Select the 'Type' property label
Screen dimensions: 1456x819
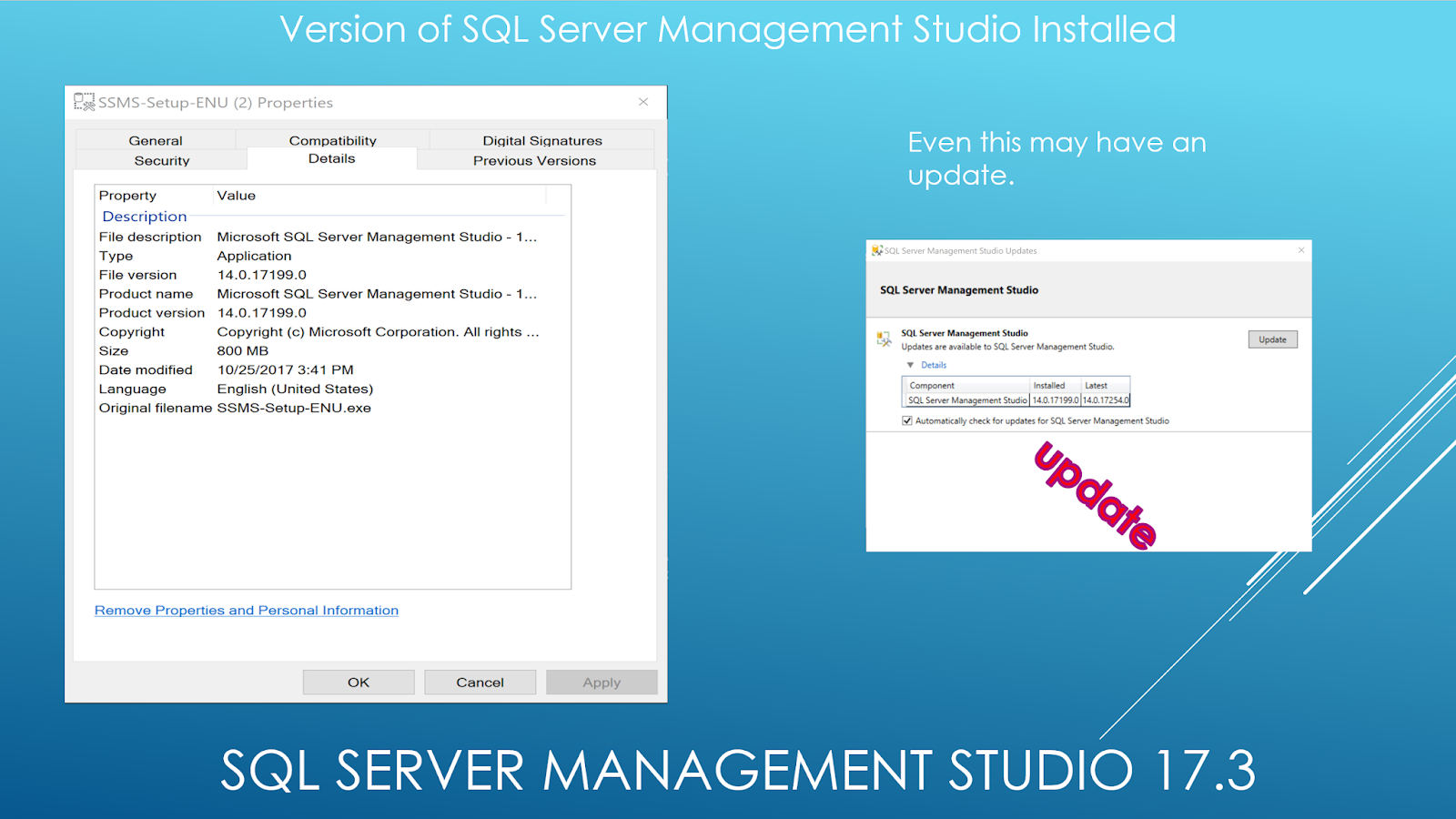pos(116,256)
